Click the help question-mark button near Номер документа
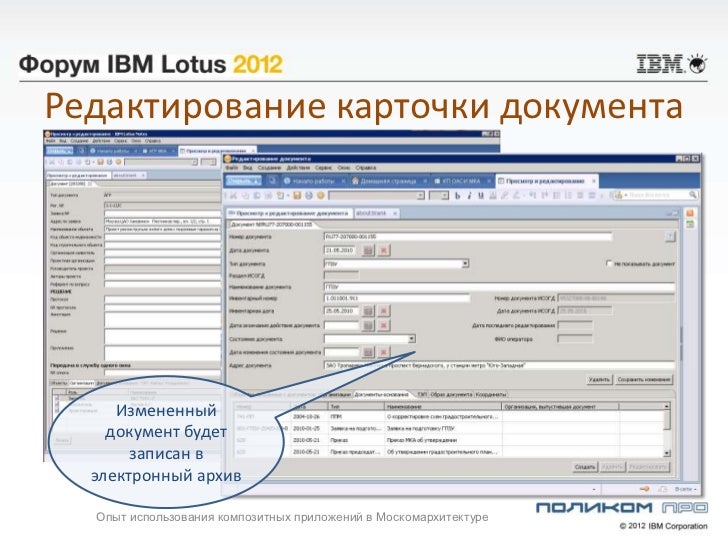The height and width of the screenshot is (546, 728). [x=670, y=237]
